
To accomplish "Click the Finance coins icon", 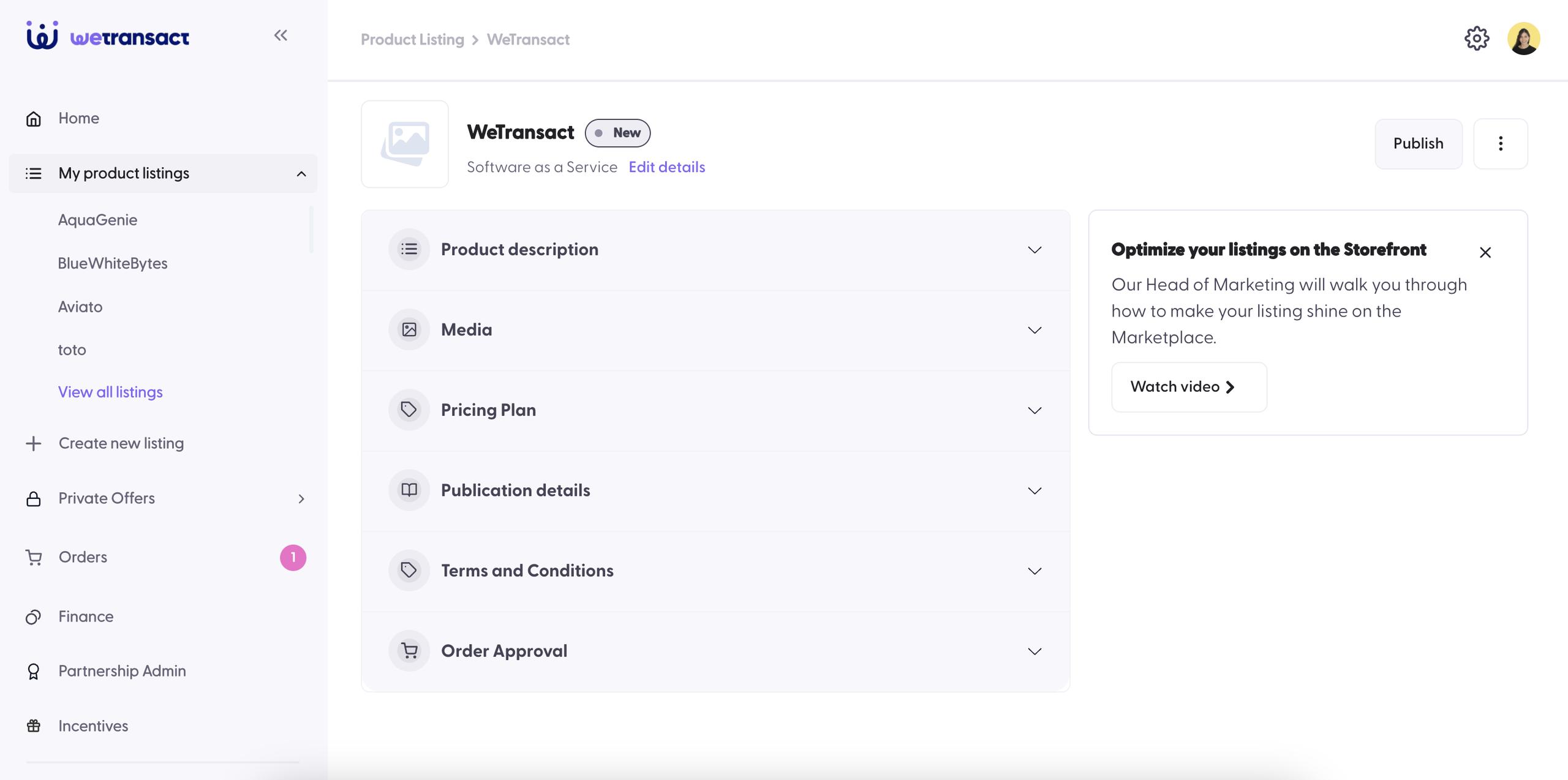I will coord(34,617).
